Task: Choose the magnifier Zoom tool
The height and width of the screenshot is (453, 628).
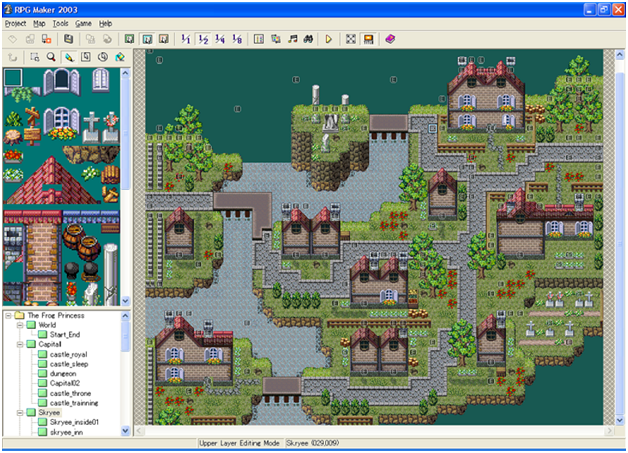Action: pos(51,57)
